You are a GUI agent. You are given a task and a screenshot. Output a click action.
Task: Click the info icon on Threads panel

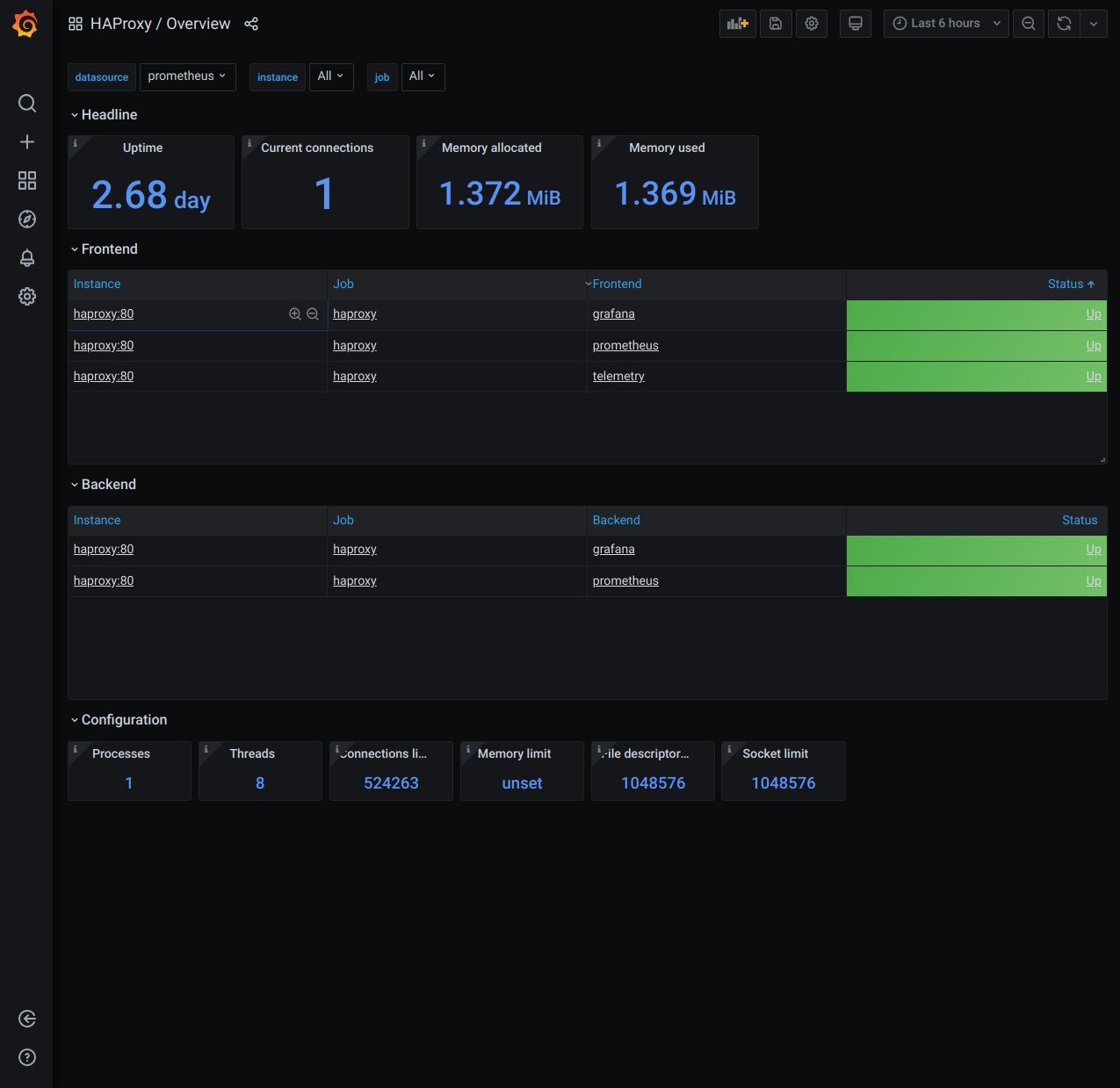pyautogui.click(x=206, y=749)
